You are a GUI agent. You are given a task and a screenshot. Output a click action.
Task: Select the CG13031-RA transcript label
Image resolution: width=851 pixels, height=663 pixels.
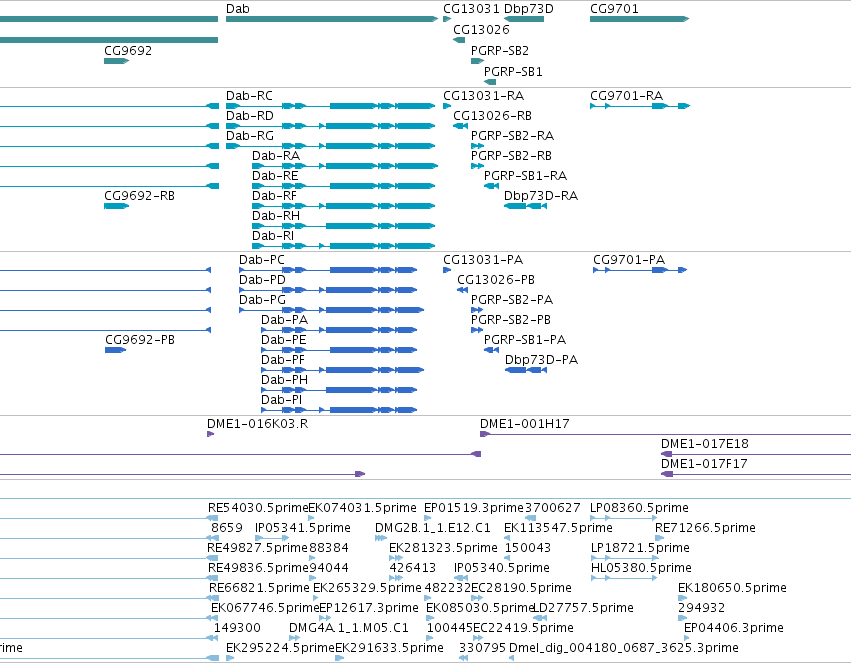coord(484,95)
